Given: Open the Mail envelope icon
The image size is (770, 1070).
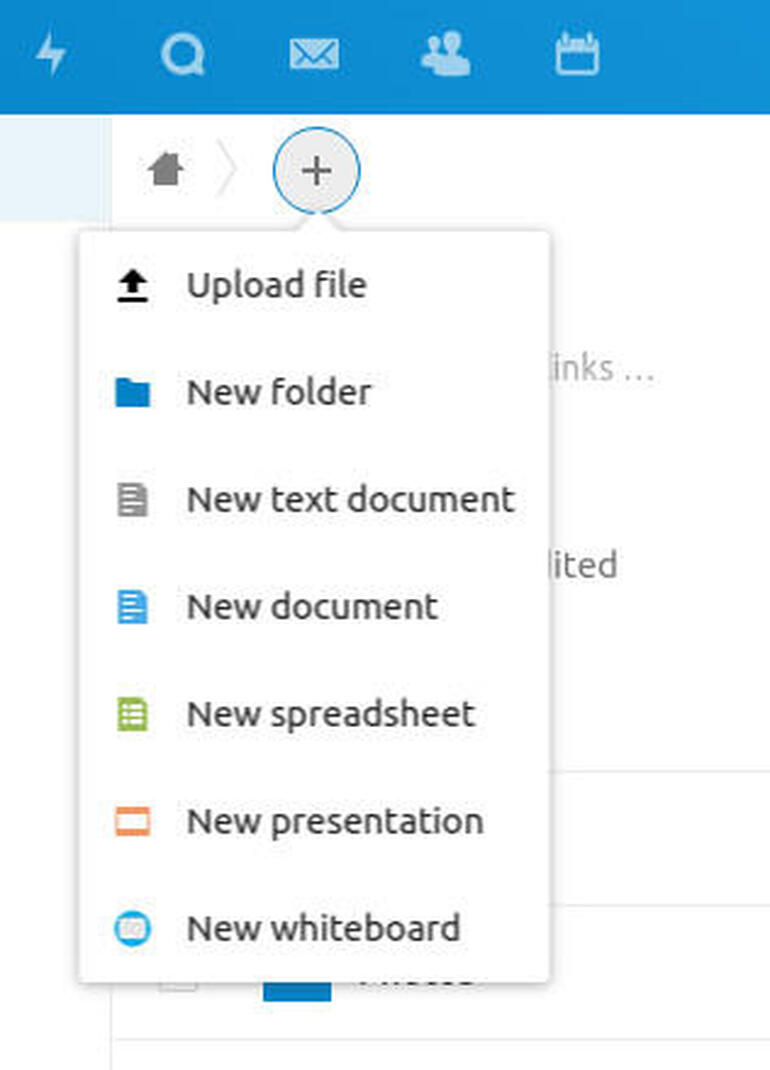Looking at the screenshot, I should (x=314, y=55).
